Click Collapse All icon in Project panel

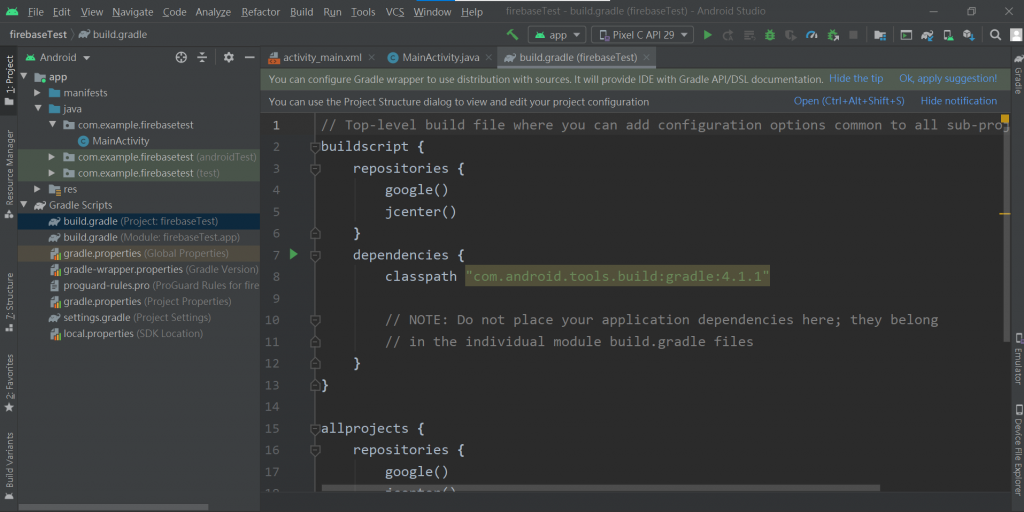(x=202, y=57)
